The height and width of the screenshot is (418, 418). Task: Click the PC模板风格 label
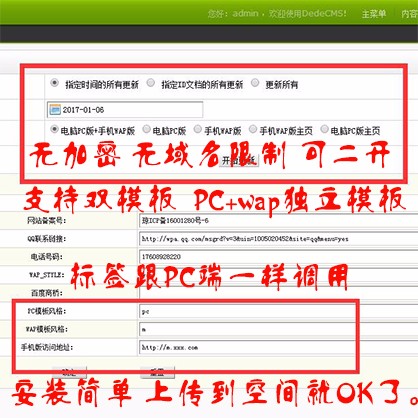click(47, 311)
